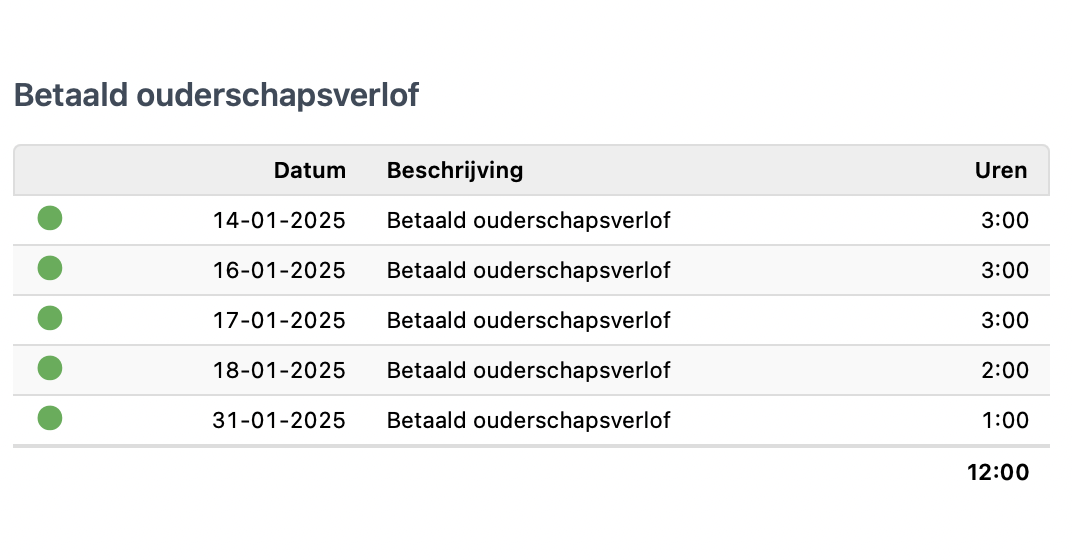
Task: Click the green status dot for 16-01-2025
Action: pyautogui.click(x=50, y=268)
